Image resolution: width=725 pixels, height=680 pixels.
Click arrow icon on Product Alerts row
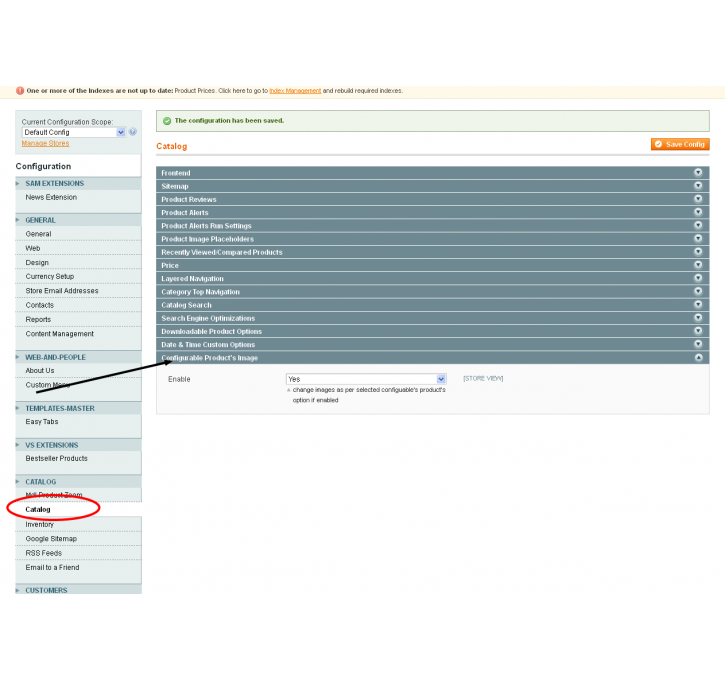(x=698, y=212)
